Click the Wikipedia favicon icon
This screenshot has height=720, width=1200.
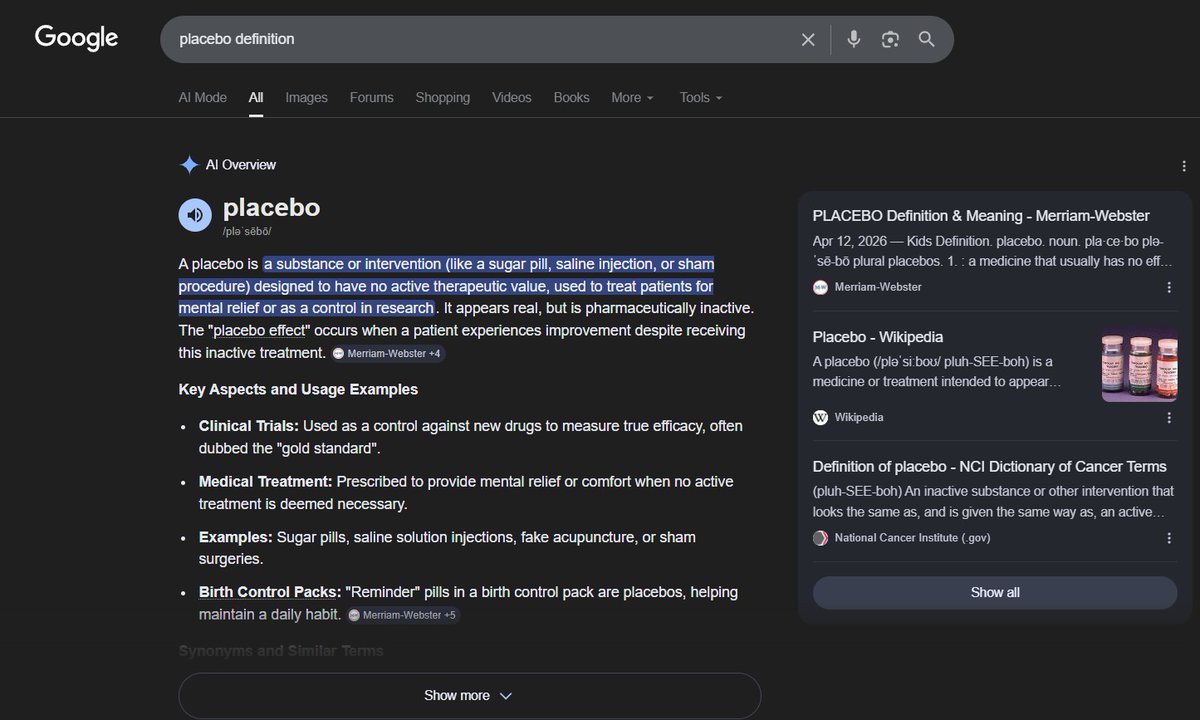820,417
